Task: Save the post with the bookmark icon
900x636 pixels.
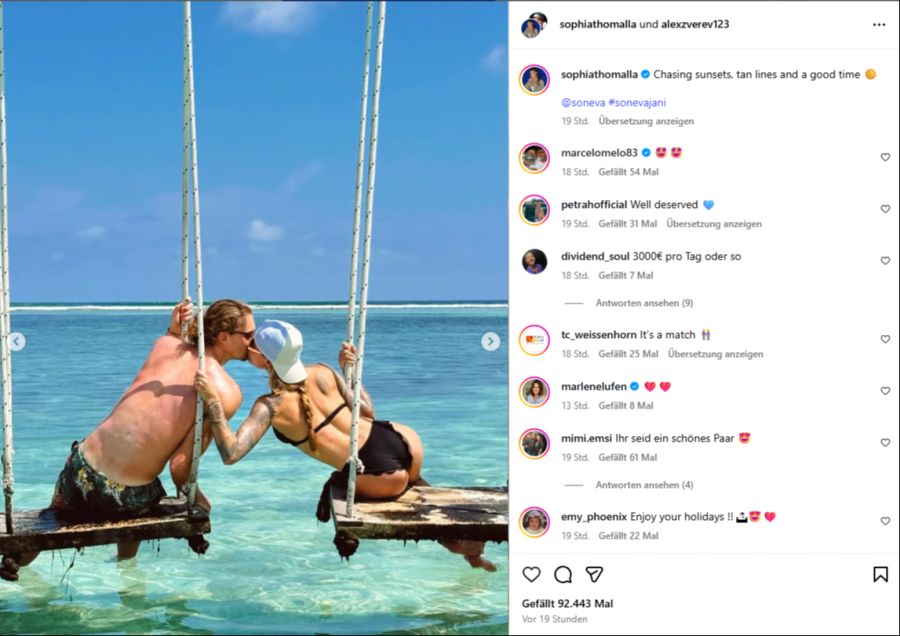Action: click(881, 576)
